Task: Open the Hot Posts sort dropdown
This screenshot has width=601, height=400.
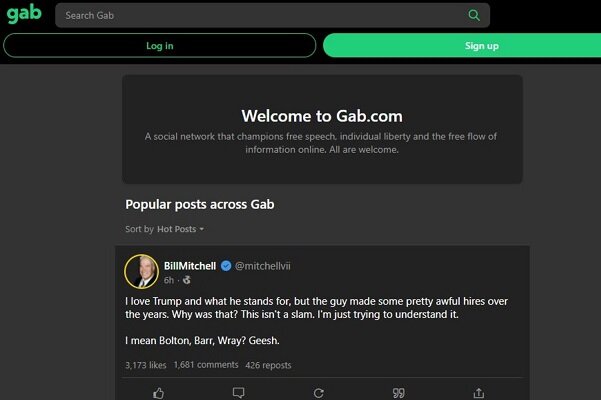Action: click(181, 229)
